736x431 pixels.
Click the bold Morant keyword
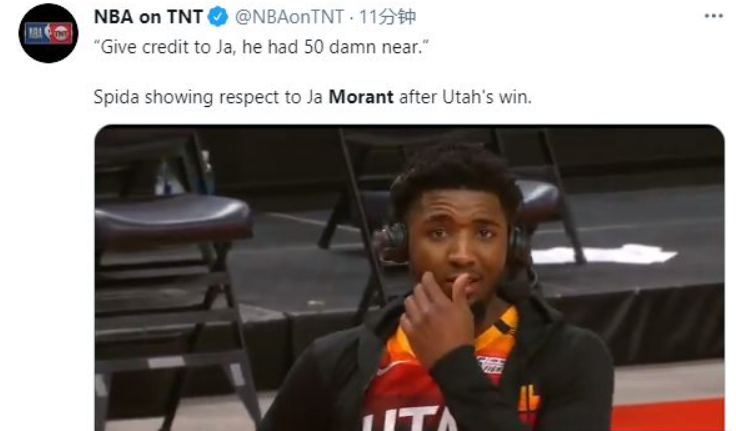click(x=361, y=97)
